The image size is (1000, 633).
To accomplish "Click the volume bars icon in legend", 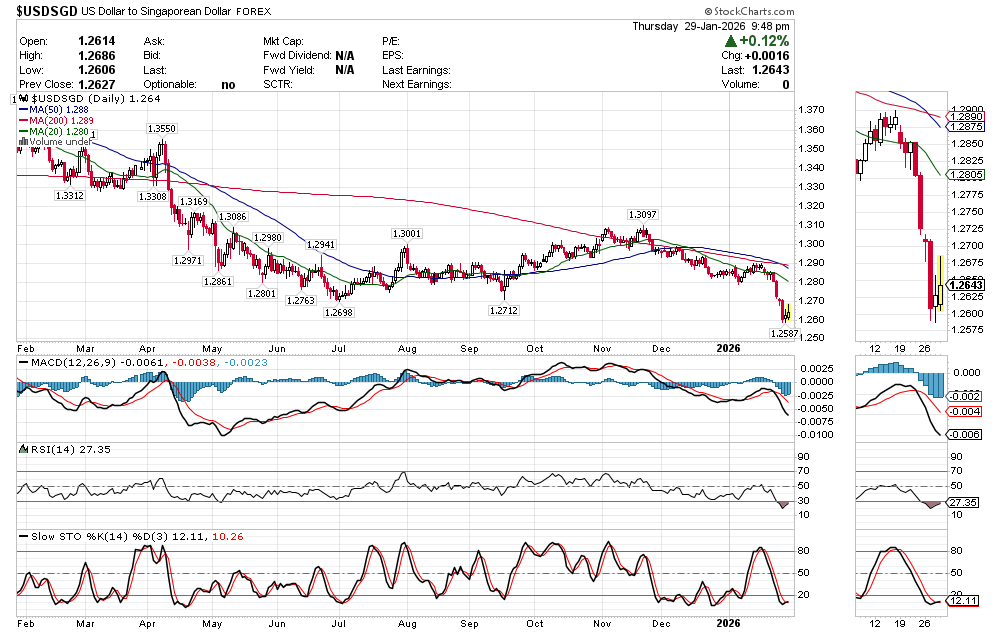I will 23,143.
